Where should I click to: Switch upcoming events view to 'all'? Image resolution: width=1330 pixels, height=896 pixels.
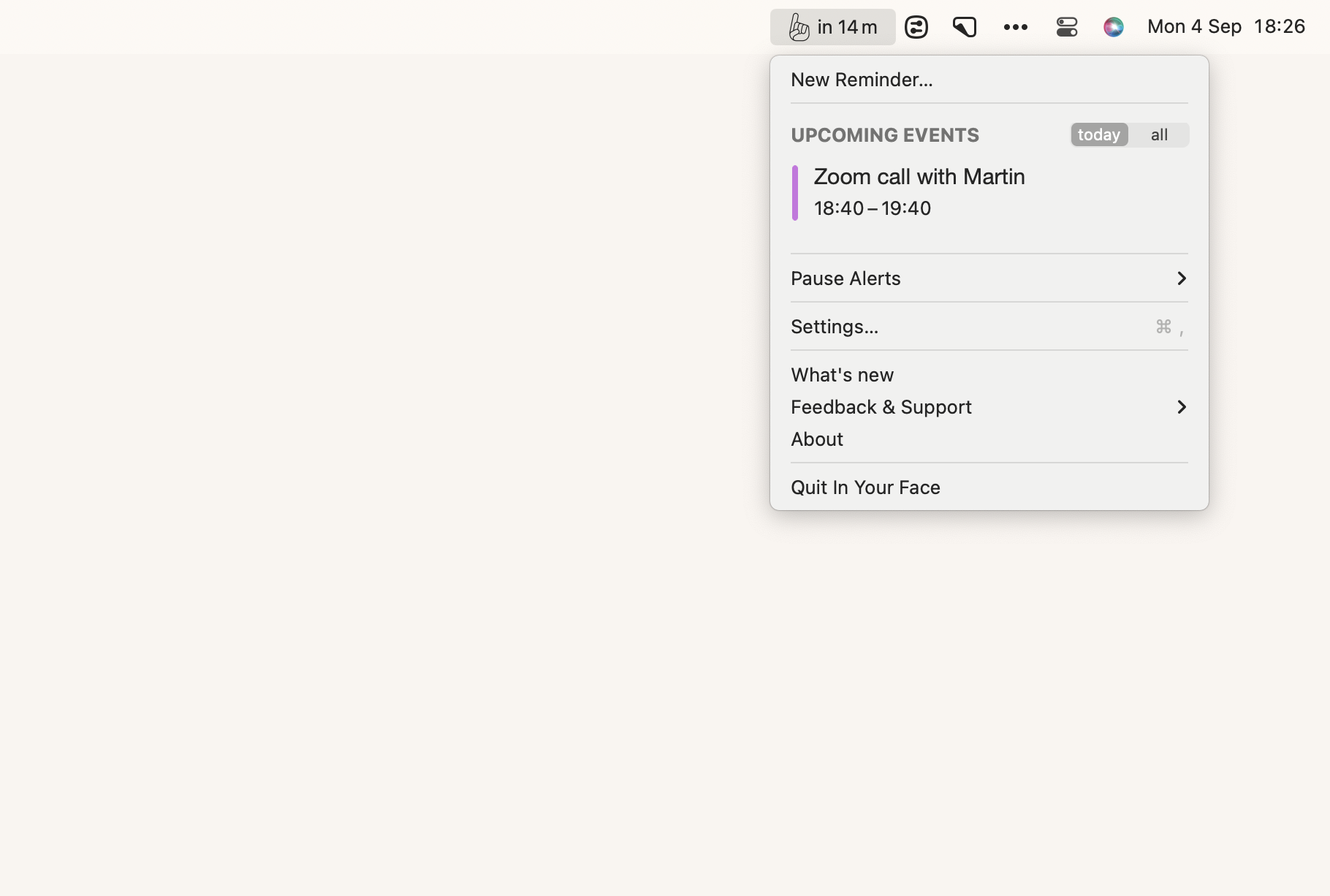(1159, 134)
